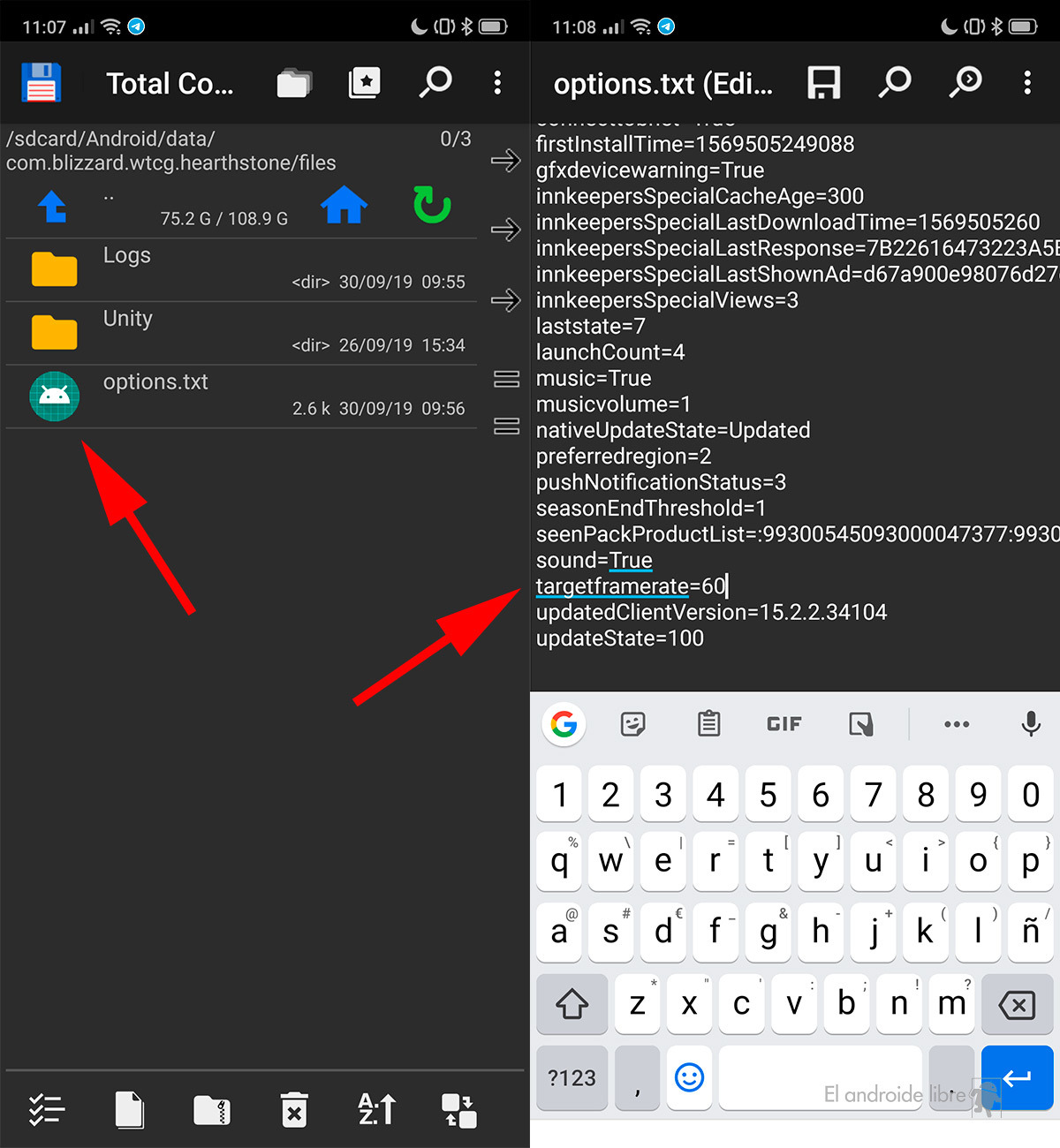Tap the blue return key
Screen dimensions: 1060x1148
1017,1077
